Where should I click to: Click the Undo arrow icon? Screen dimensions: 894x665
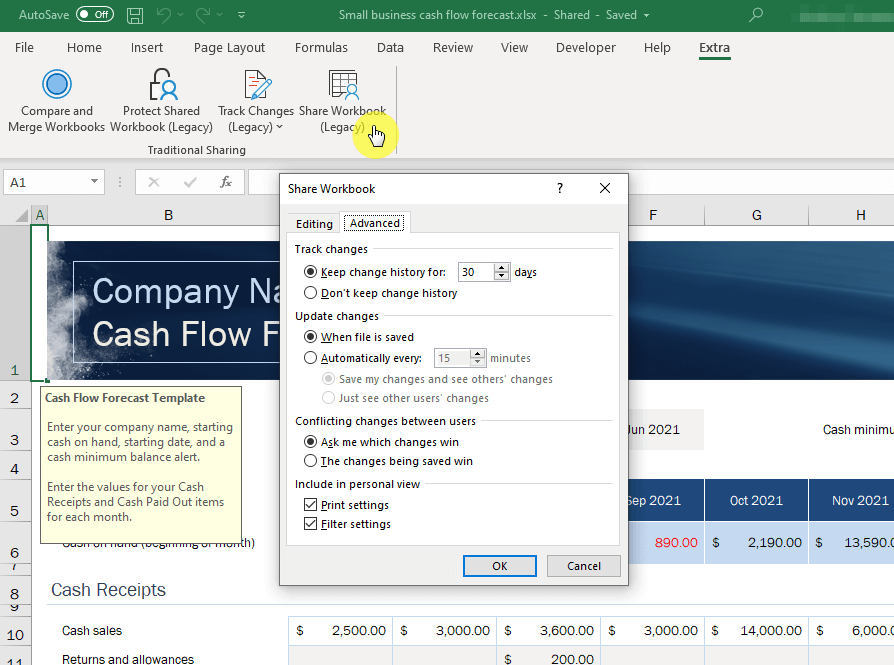click(x=164, y=15)
